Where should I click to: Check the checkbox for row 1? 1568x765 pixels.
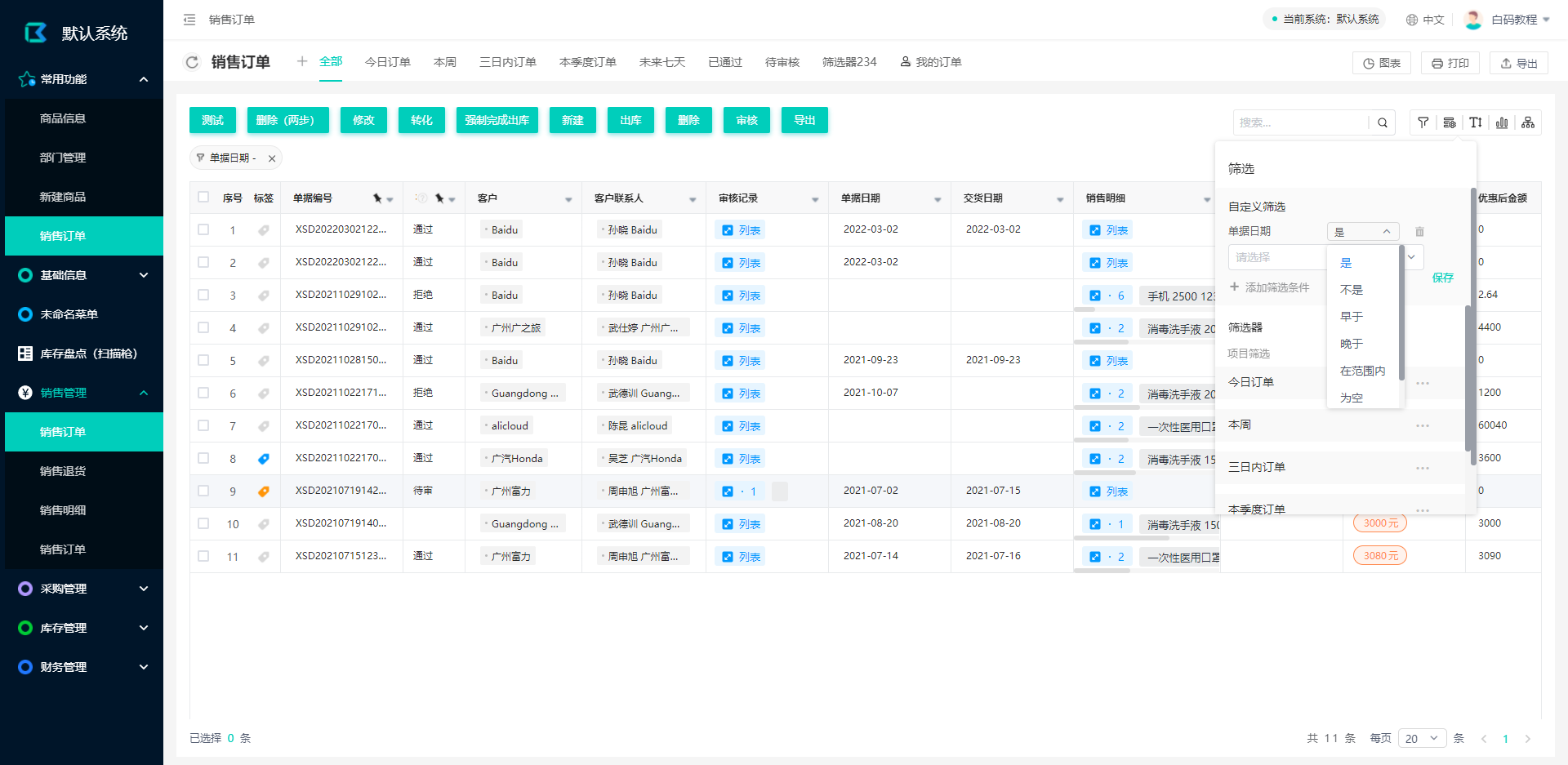tap(203, 229)
